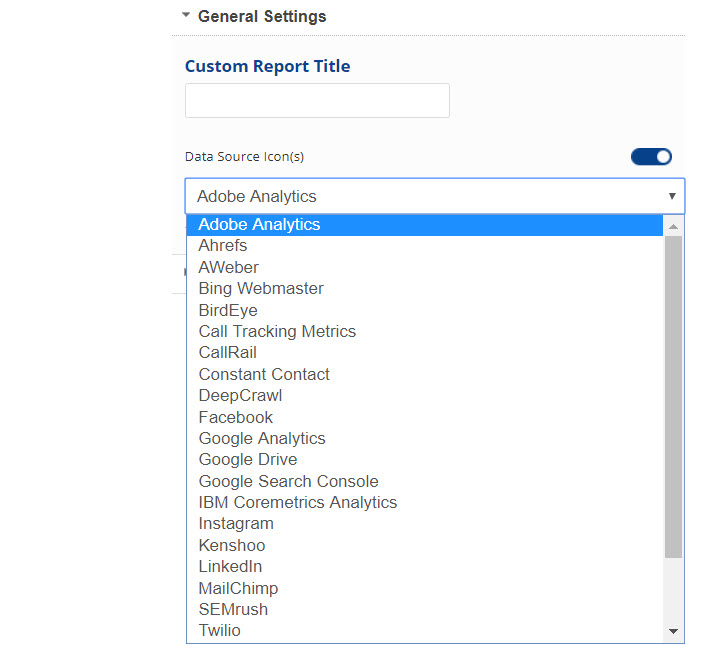Select MailChimp as data source
Screen dimensions: 703x660
238,588
